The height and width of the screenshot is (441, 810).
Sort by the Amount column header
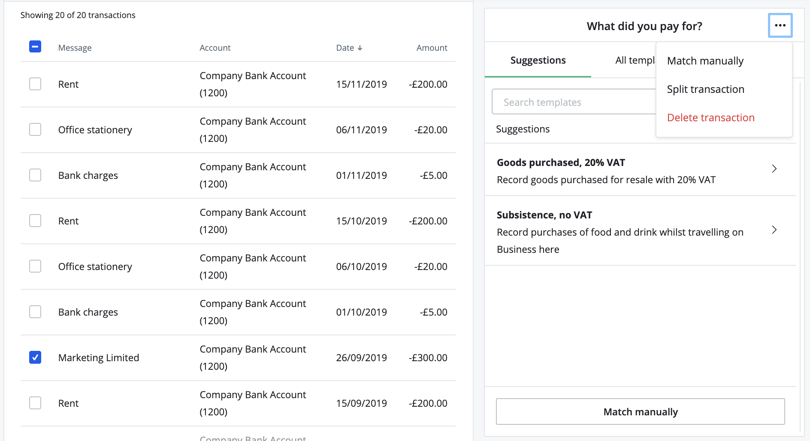tap(431, 48)
